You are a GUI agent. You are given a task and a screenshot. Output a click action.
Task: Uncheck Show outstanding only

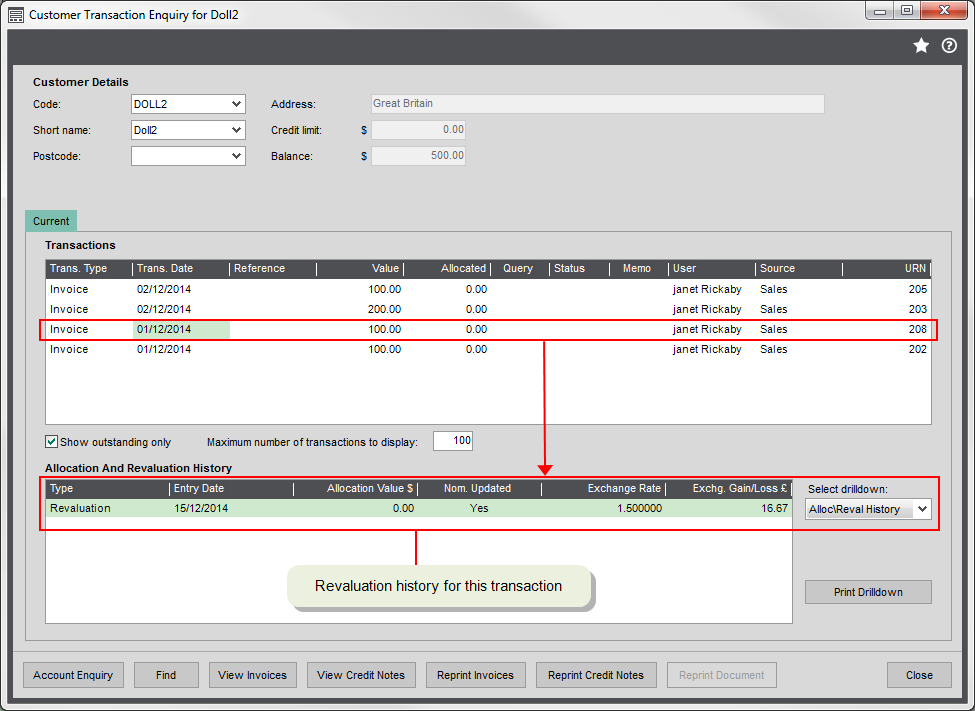pyautogui.click(x=51, y=441)
